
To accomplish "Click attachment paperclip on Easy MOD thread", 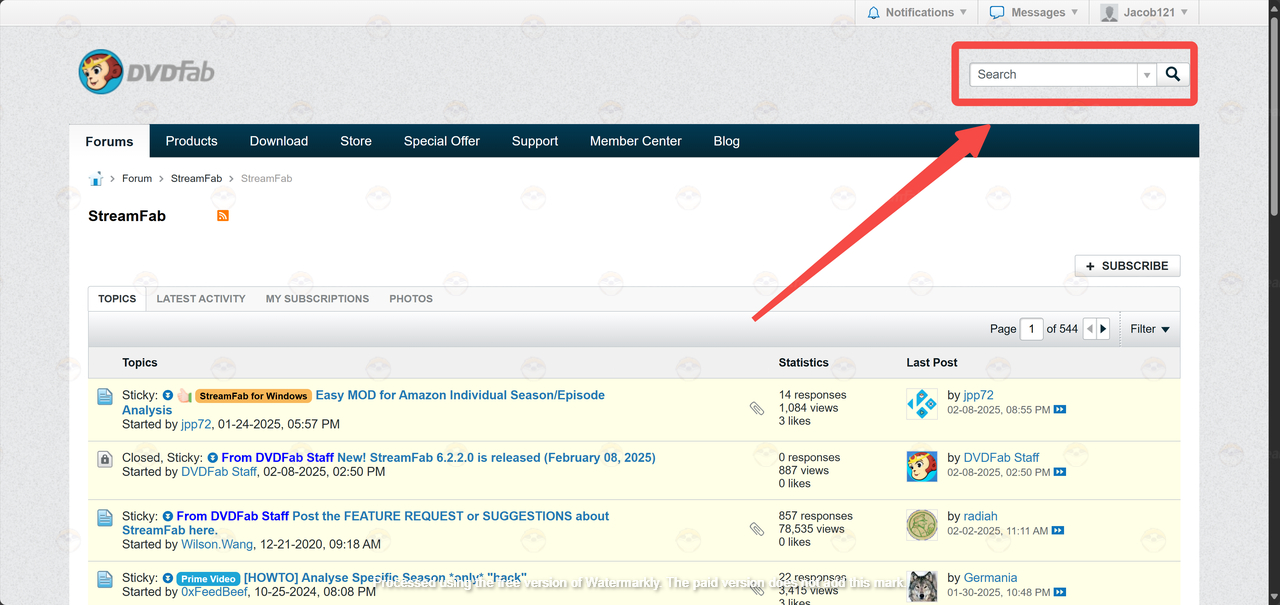I will coord(757,408).
